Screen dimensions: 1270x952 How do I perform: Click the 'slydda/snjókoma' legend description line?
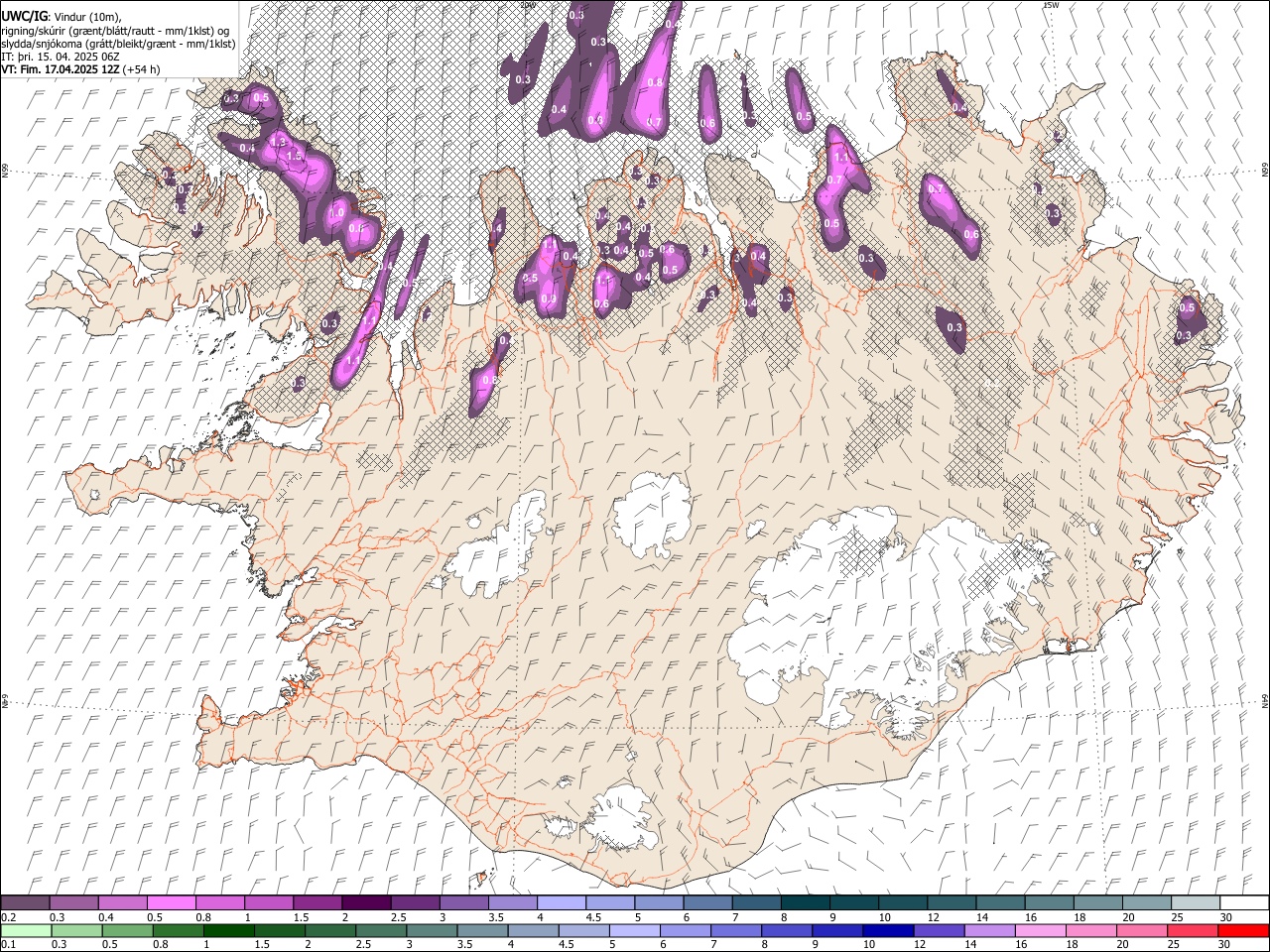coord(118,44)
